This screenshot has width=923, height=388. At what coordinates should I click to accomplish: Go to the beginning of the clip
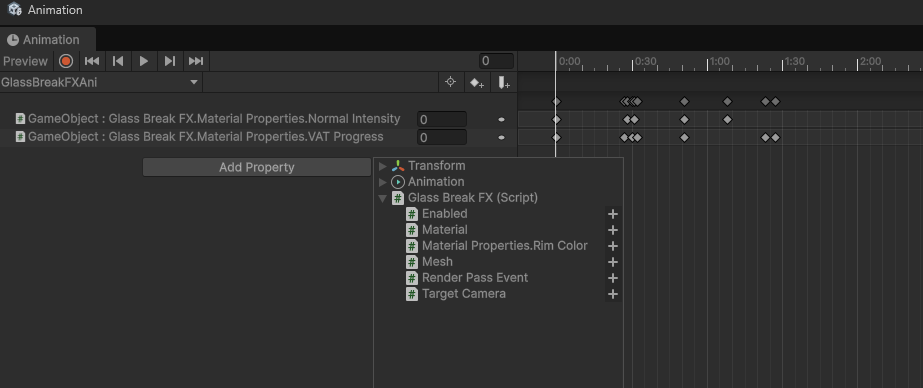click(x=92, y=61)
